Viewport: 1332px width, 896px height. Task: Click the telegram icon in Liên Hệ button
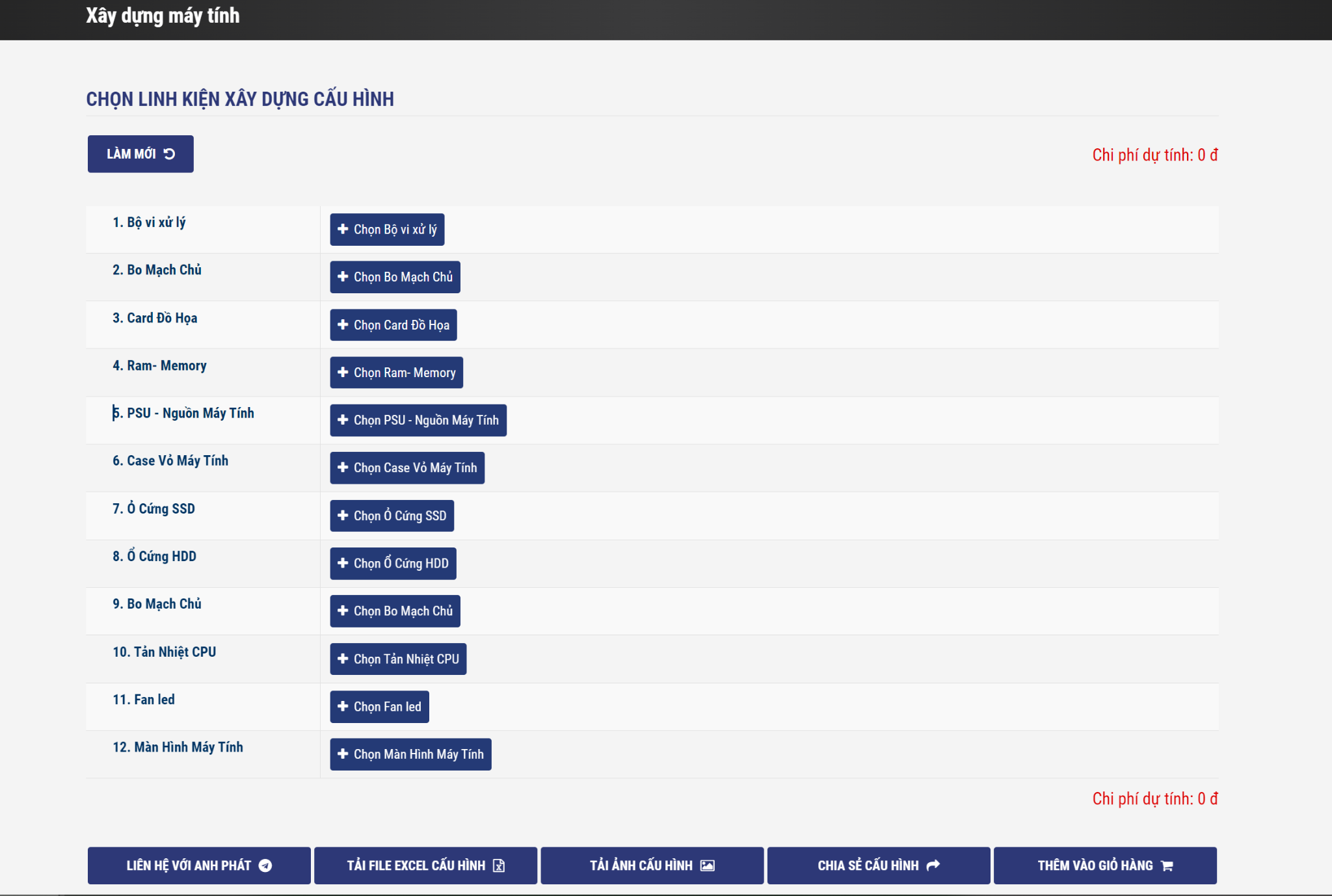coord(265,865)
